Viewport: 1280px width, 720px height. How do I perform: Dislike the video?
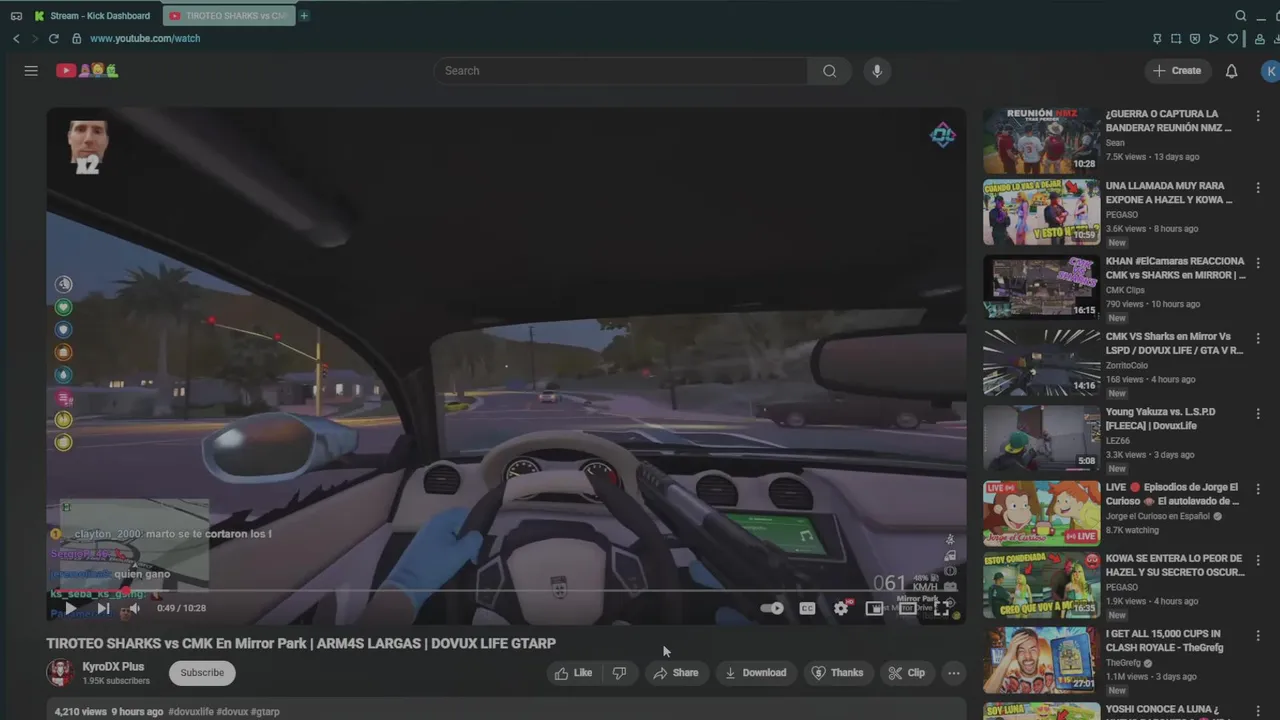point(620,673)
